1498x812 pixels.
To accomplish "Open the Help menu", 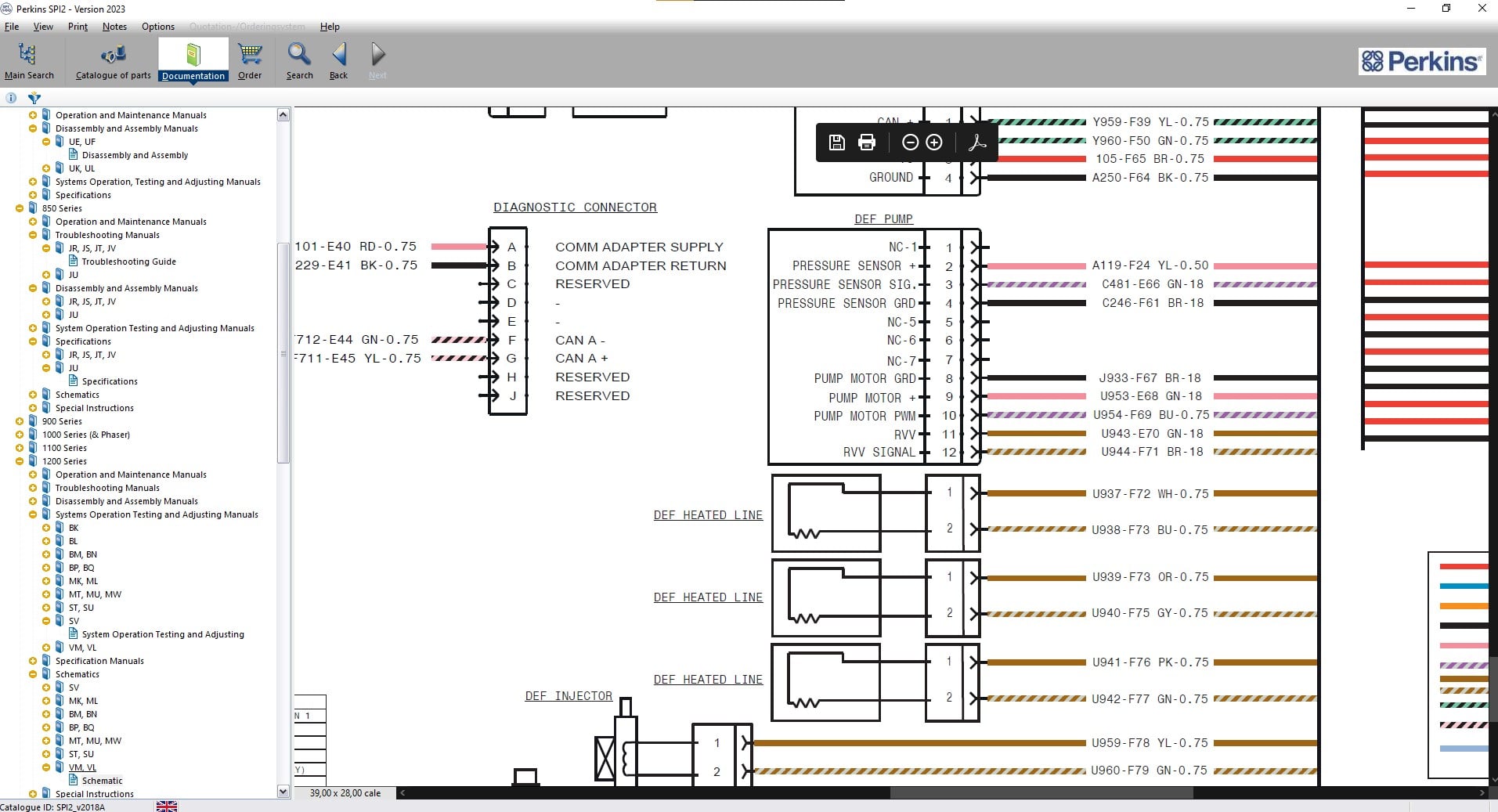I will click(330, 27).
